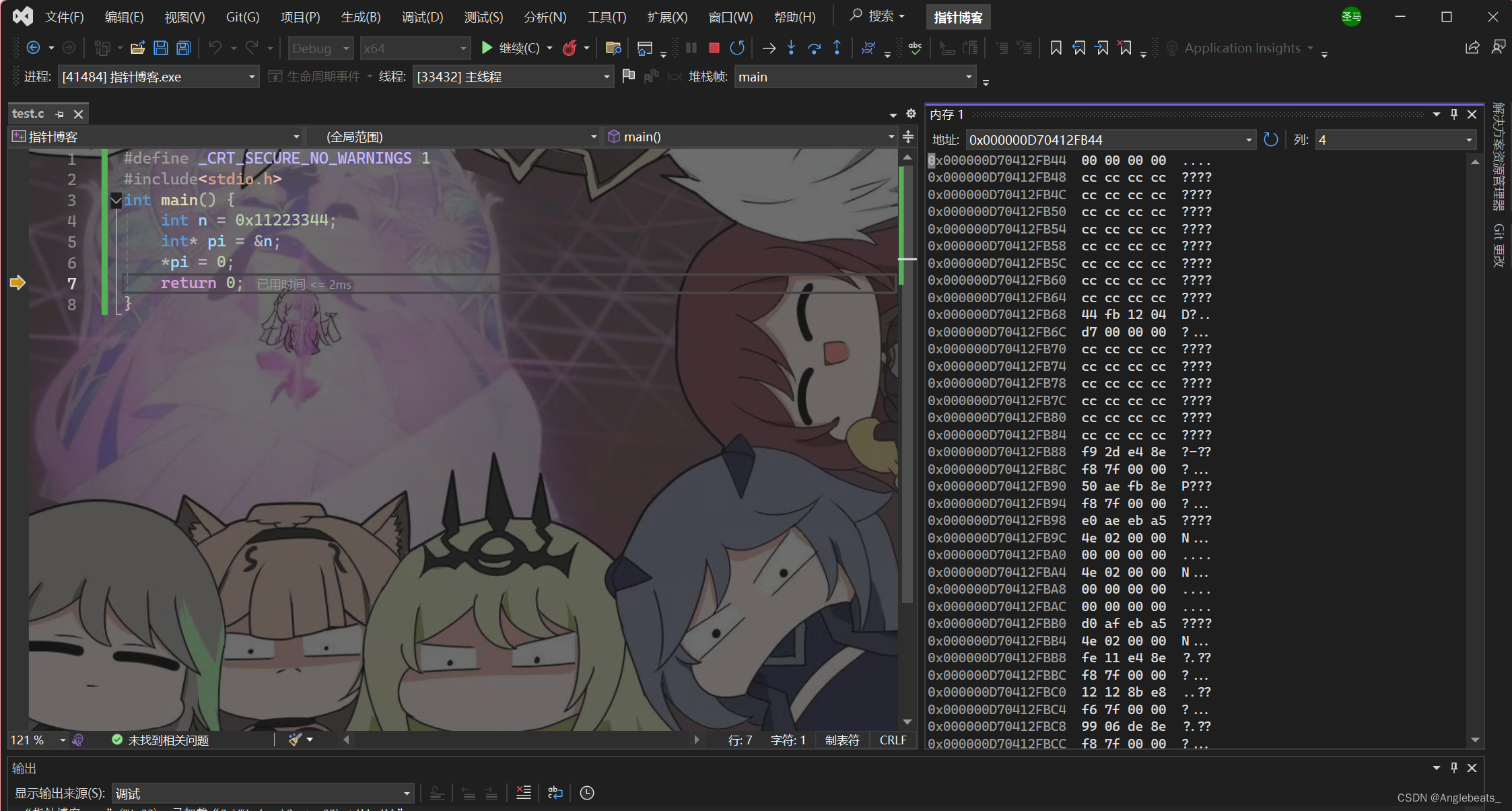Viewport: 1512px width, 811px height.
Task: Refresh the memory window address view
Action: [1270, 139]
